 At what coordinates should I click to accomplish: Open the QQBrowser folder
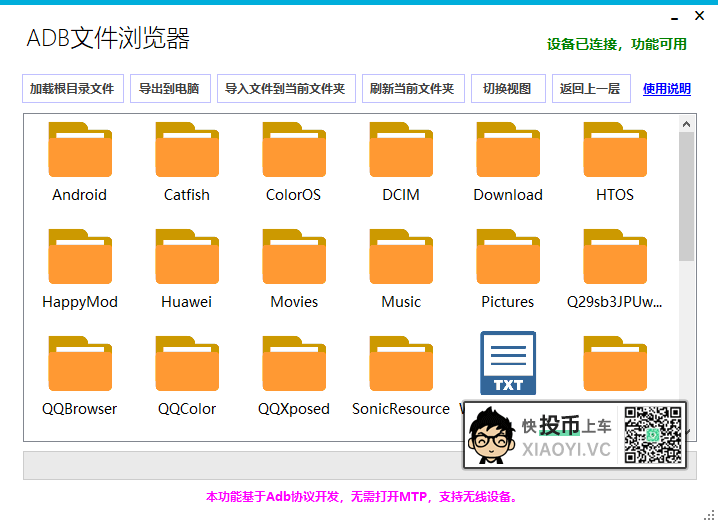click(x=80, y=365)
